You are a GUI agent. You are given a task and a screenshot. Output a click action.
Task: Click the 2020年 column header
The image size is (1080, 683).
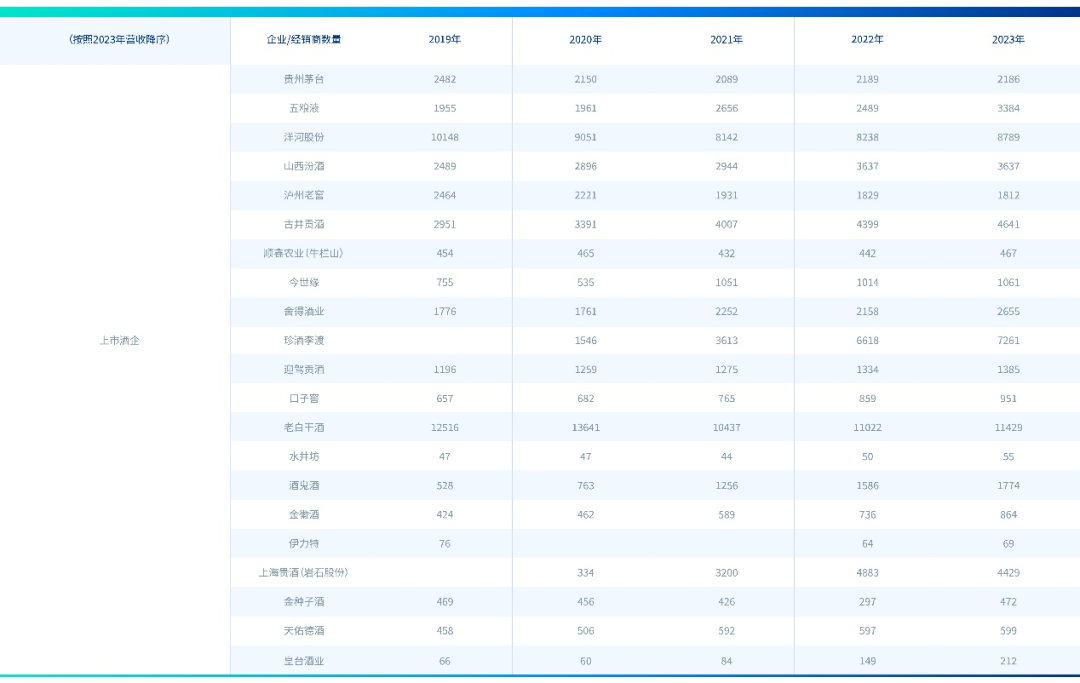585,39
